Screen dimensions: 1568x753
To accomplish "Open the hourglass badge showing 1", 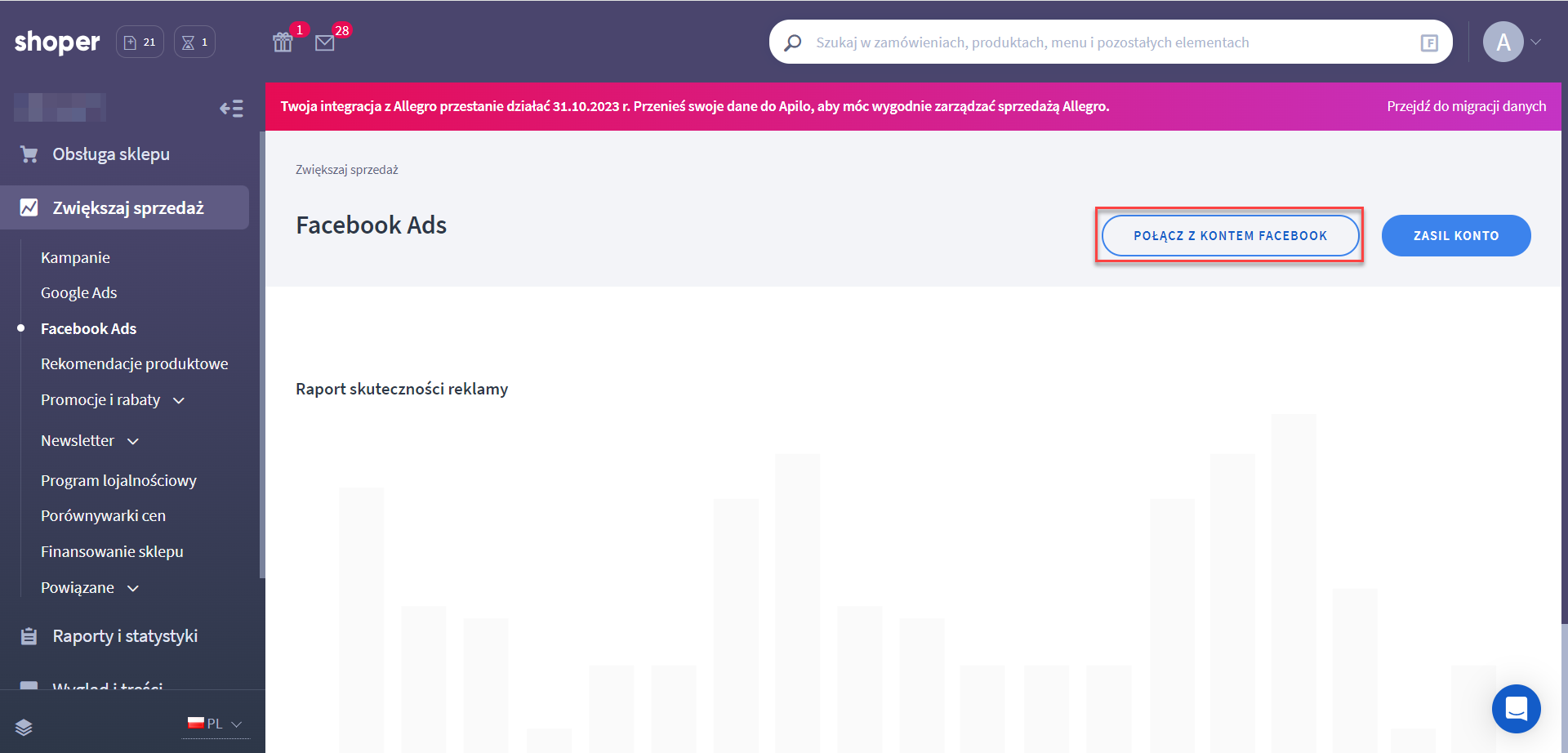I will tap(194, 42).
